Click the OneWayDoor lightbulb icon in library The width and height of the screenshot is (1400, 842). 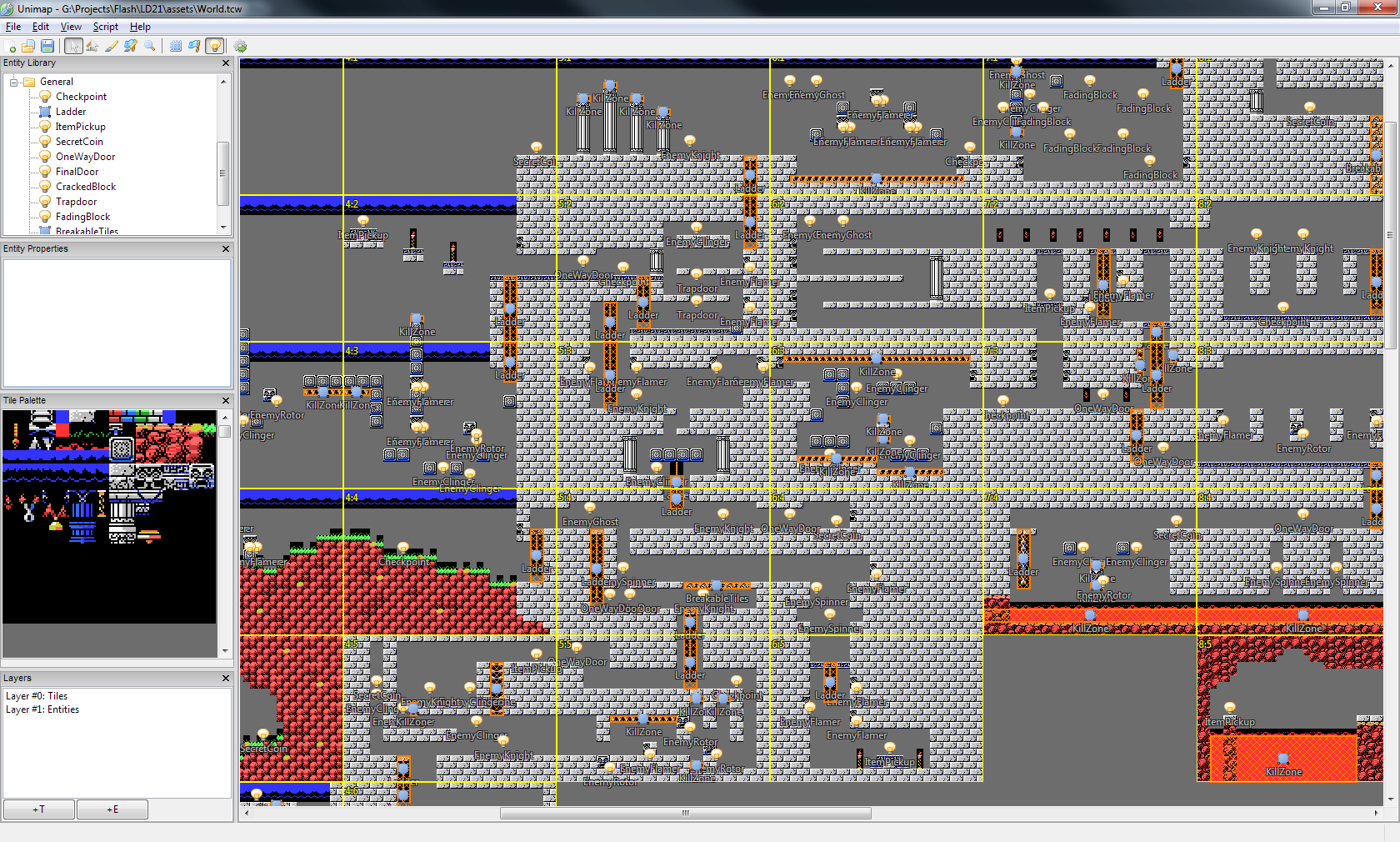tap(46, 157)
